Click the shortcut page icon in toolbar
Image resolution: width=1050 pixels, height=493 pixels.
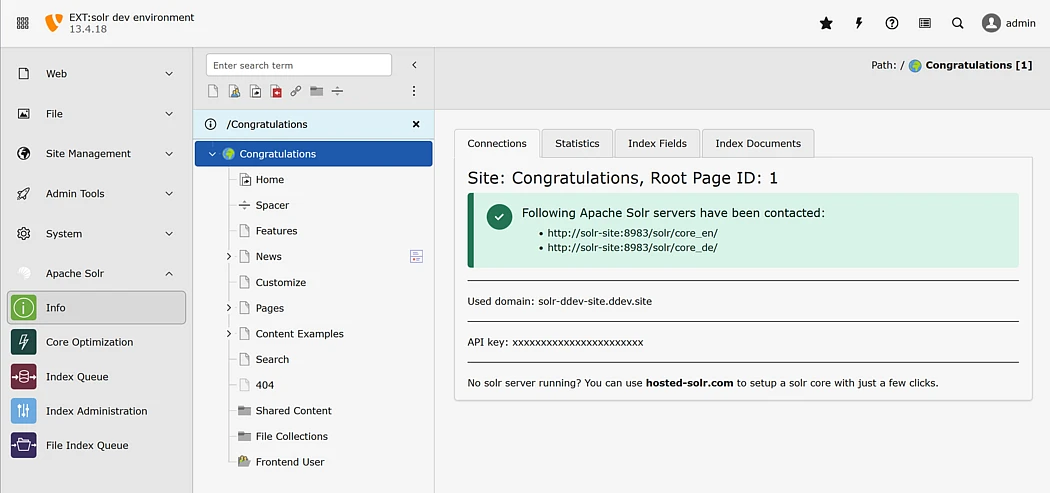click(255, 91)
